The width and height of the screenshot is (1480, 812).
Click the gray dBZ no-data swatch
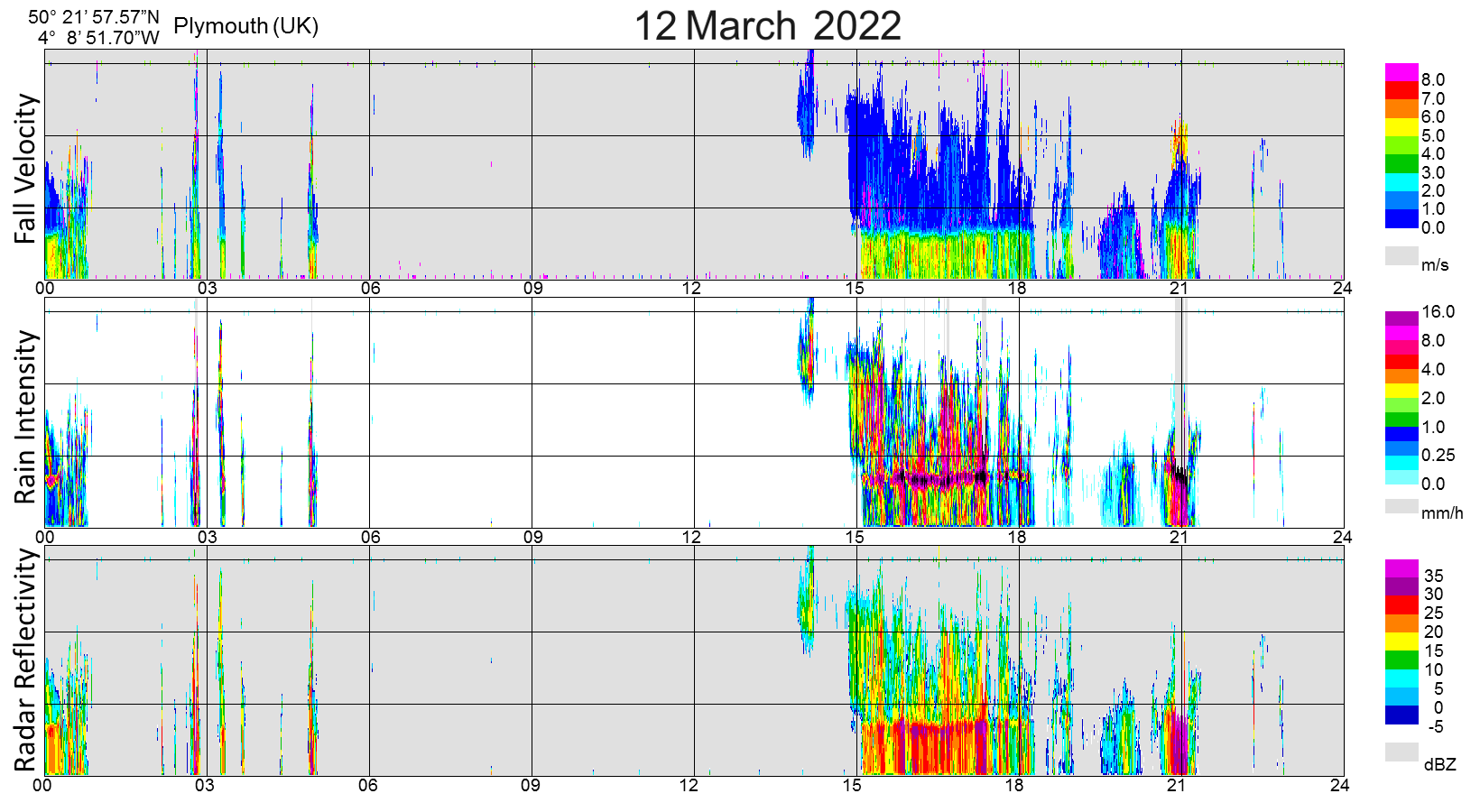pyautogui.click(x=1401, y=752)
